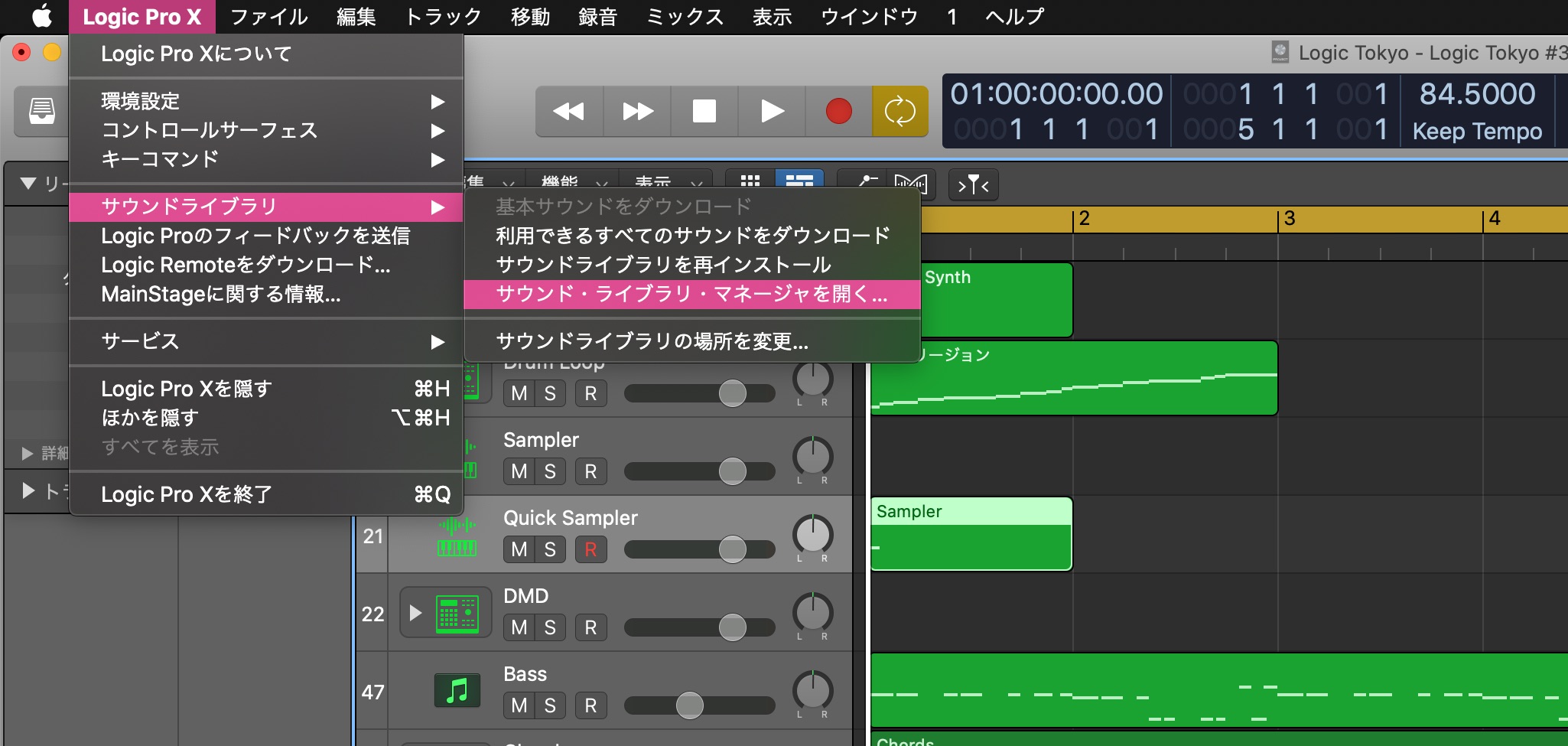Click Quick Sampler track volume slider
Screen dimensions: 1568x746
click(x=700, y=549)
